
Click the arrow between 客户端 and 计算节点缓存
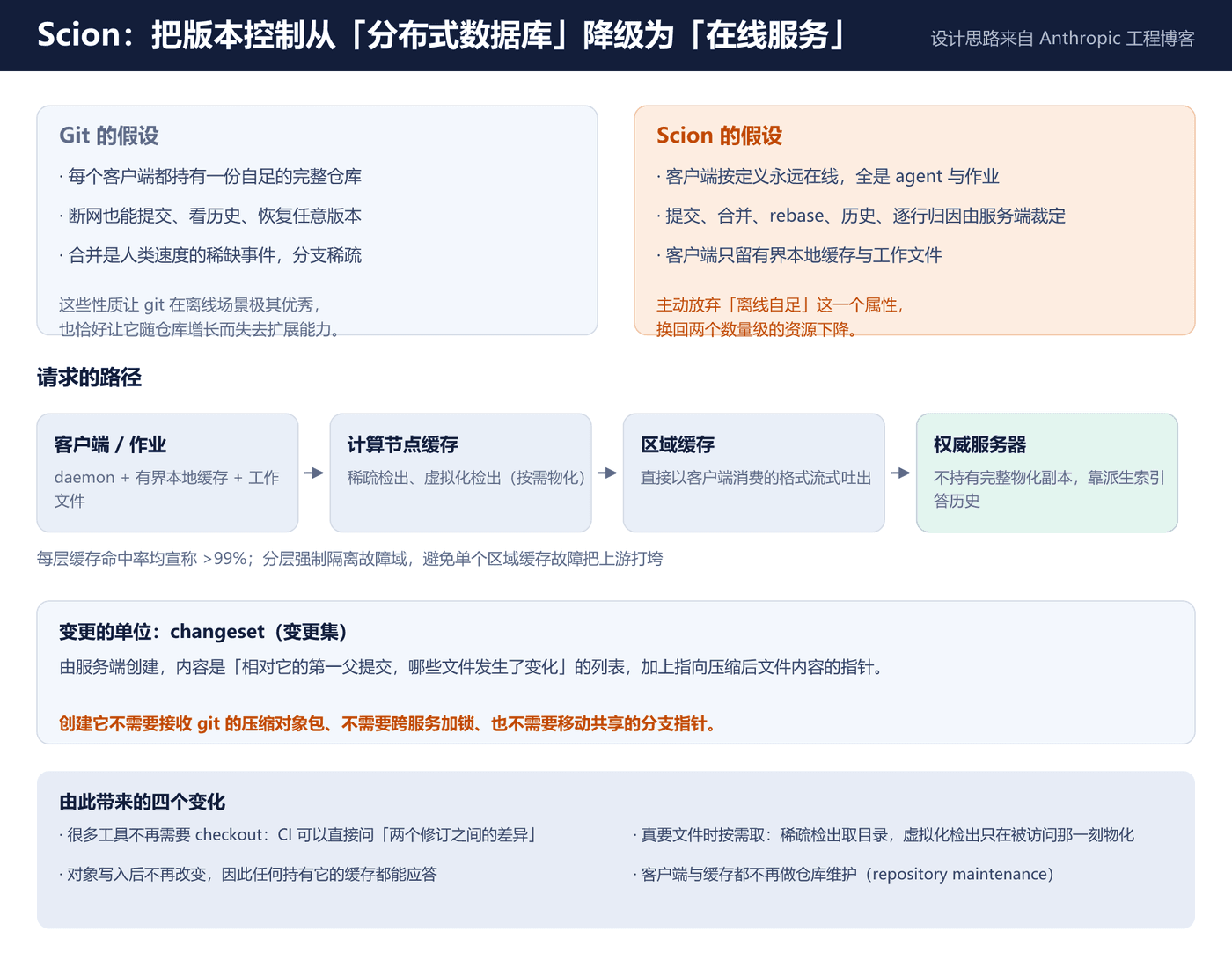point(314,473)
